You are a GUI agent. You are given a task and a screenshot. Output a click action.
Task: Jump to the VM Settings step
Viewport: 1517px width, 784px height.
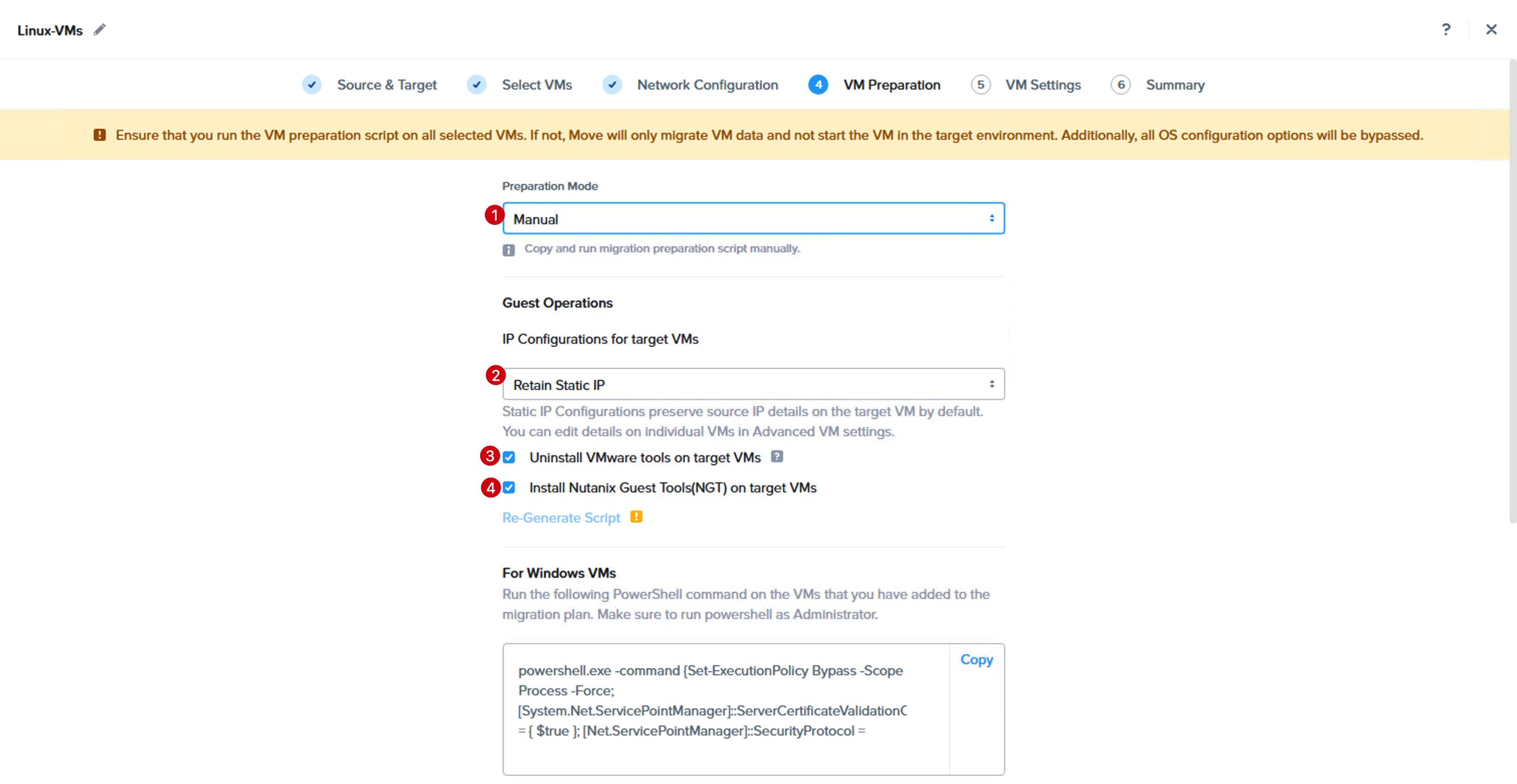click(x=1043, y=85)
